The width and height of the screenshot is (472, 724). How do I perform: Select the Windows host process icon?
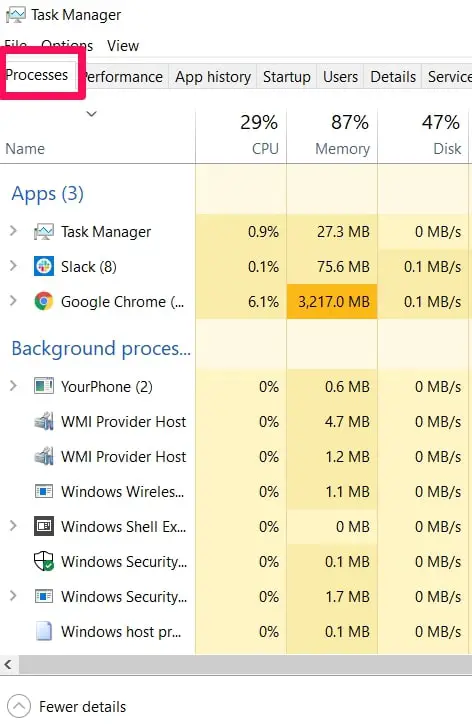pos(44,631)
